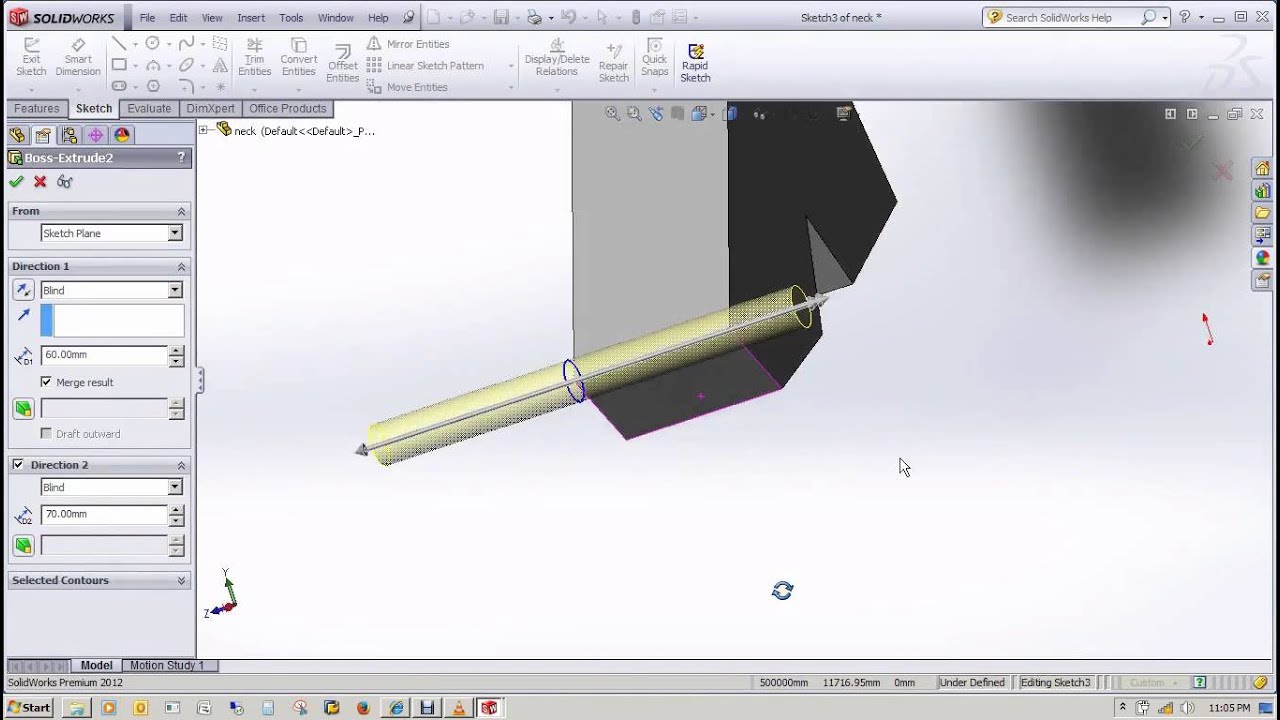Cancel Boss-Extrude2 with red X

(x=40, y=182)
